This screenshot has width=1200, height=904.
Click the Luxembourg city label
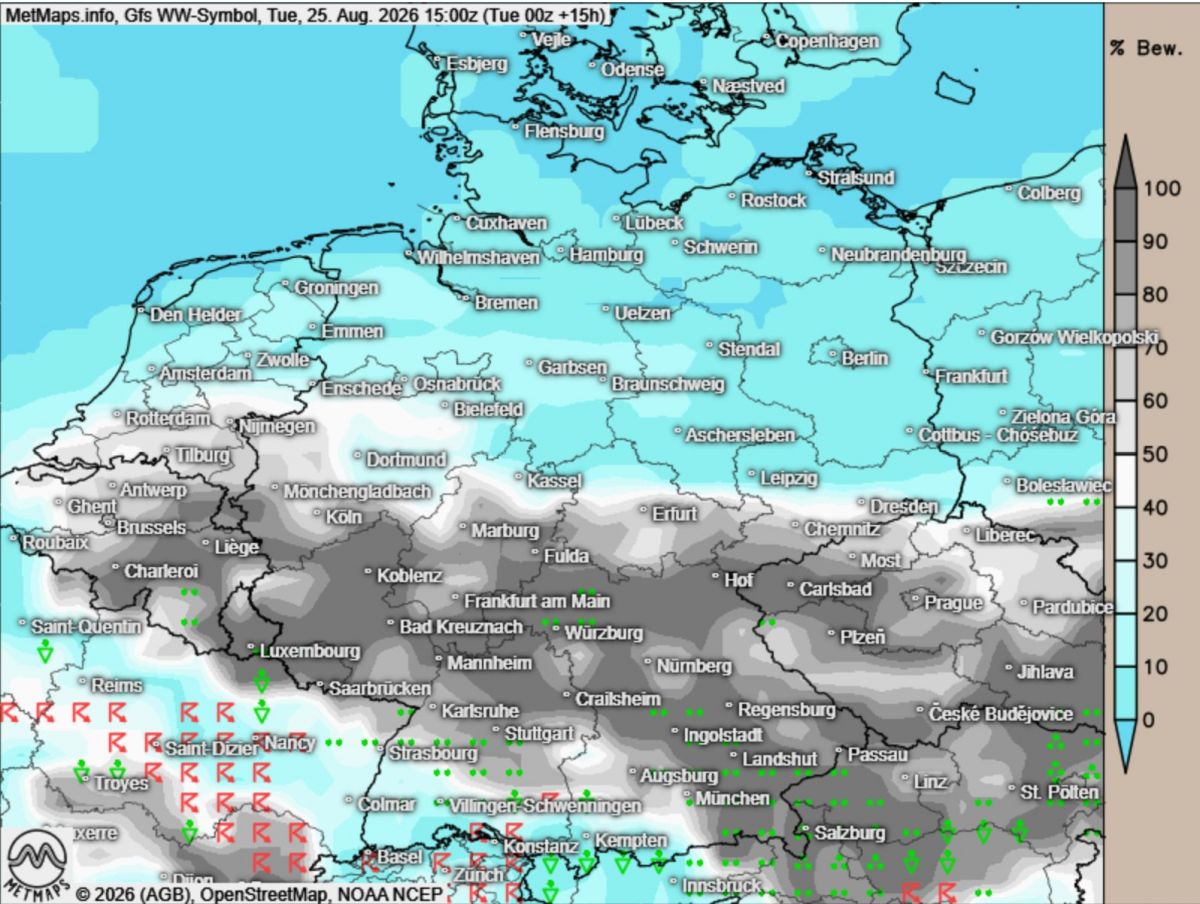pos(309,651)
